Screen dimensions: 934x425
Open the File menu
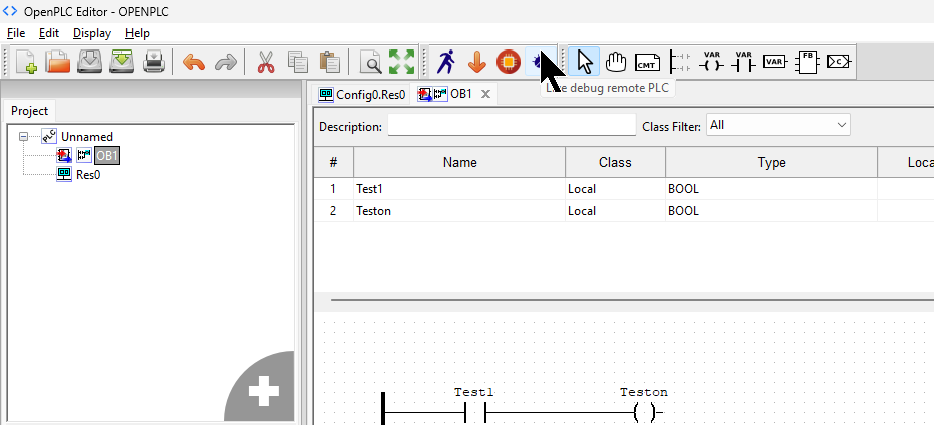point(16,33)
